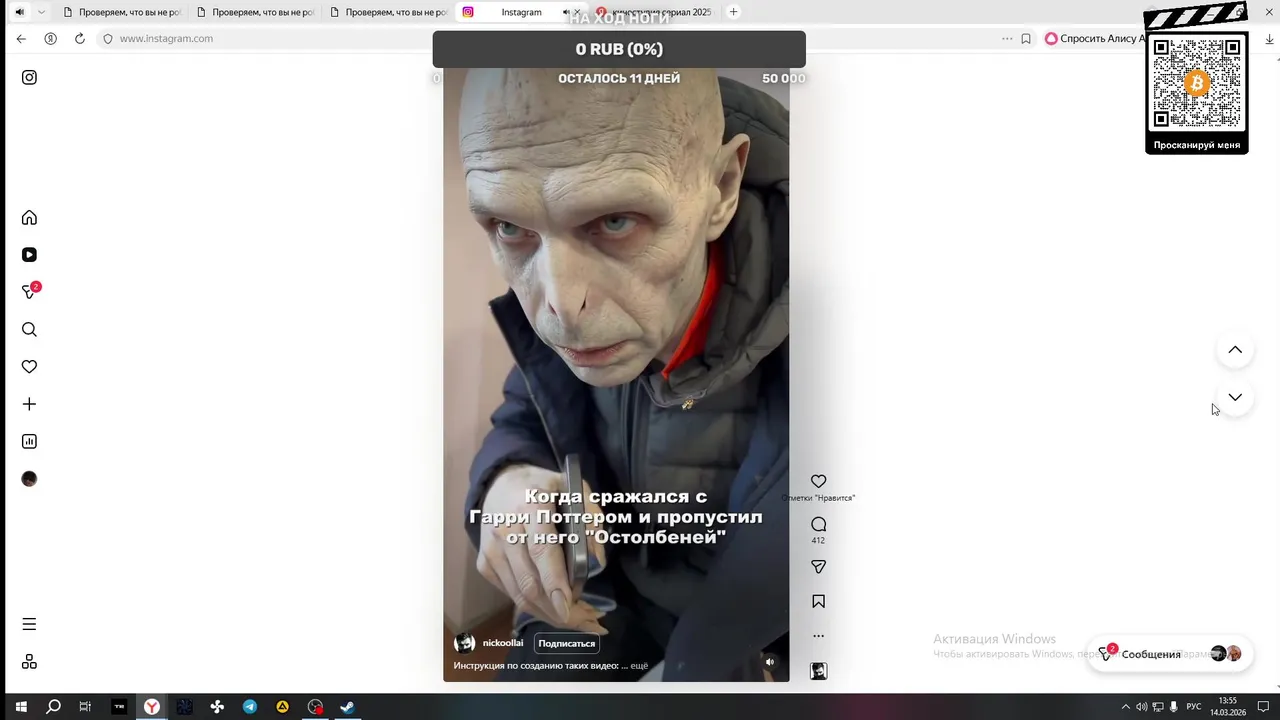Image resolution: width=1280 pixels, height=720 pixels.
Task: Open profile avatar in left sidebar
Action: coord(29,479)
